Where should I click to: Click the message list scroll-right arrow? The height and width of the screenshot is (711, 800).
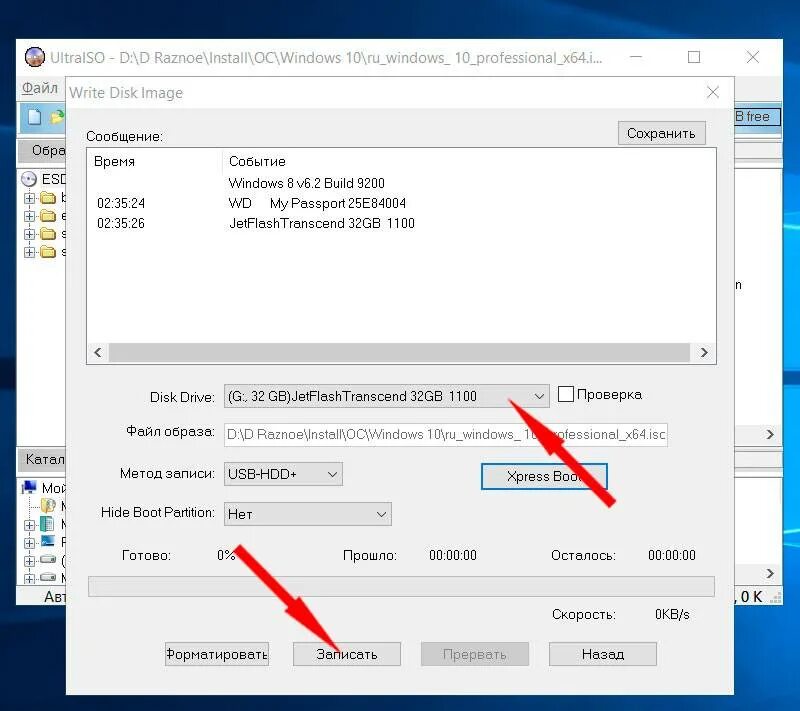pos(704,352)
